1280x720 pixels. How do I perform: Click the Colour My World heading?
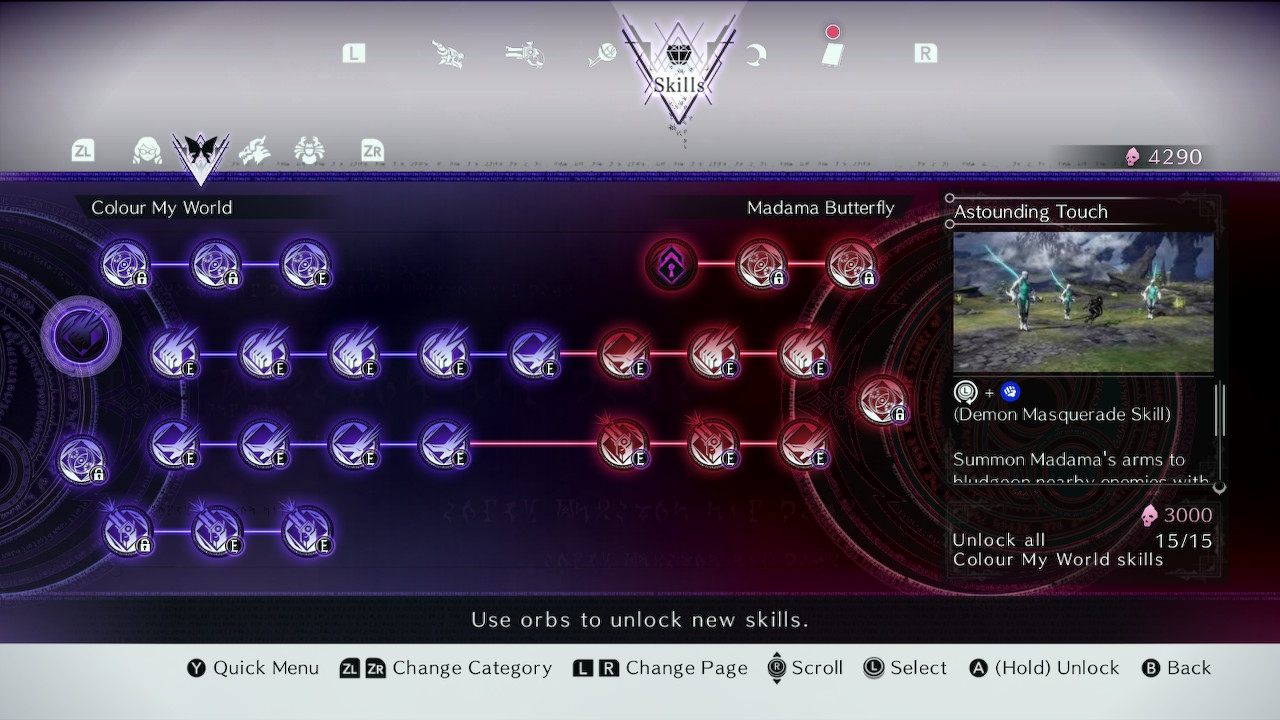tap(161, 207)
